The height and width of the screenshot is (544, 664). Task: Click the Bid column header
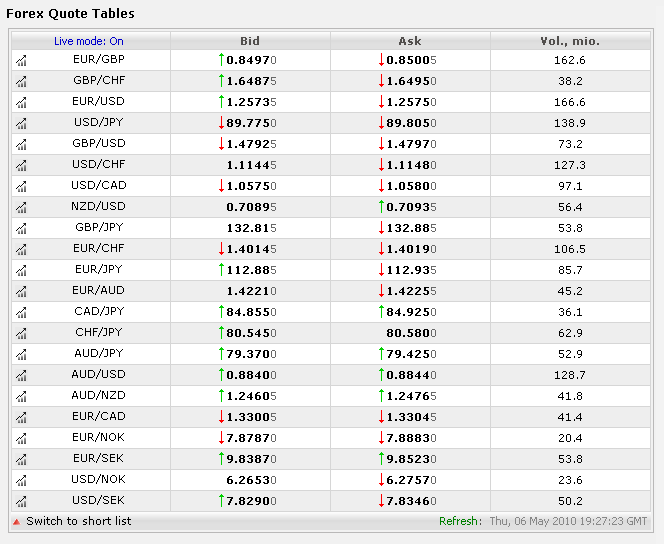pyautogui.click(x=250, y=41)
